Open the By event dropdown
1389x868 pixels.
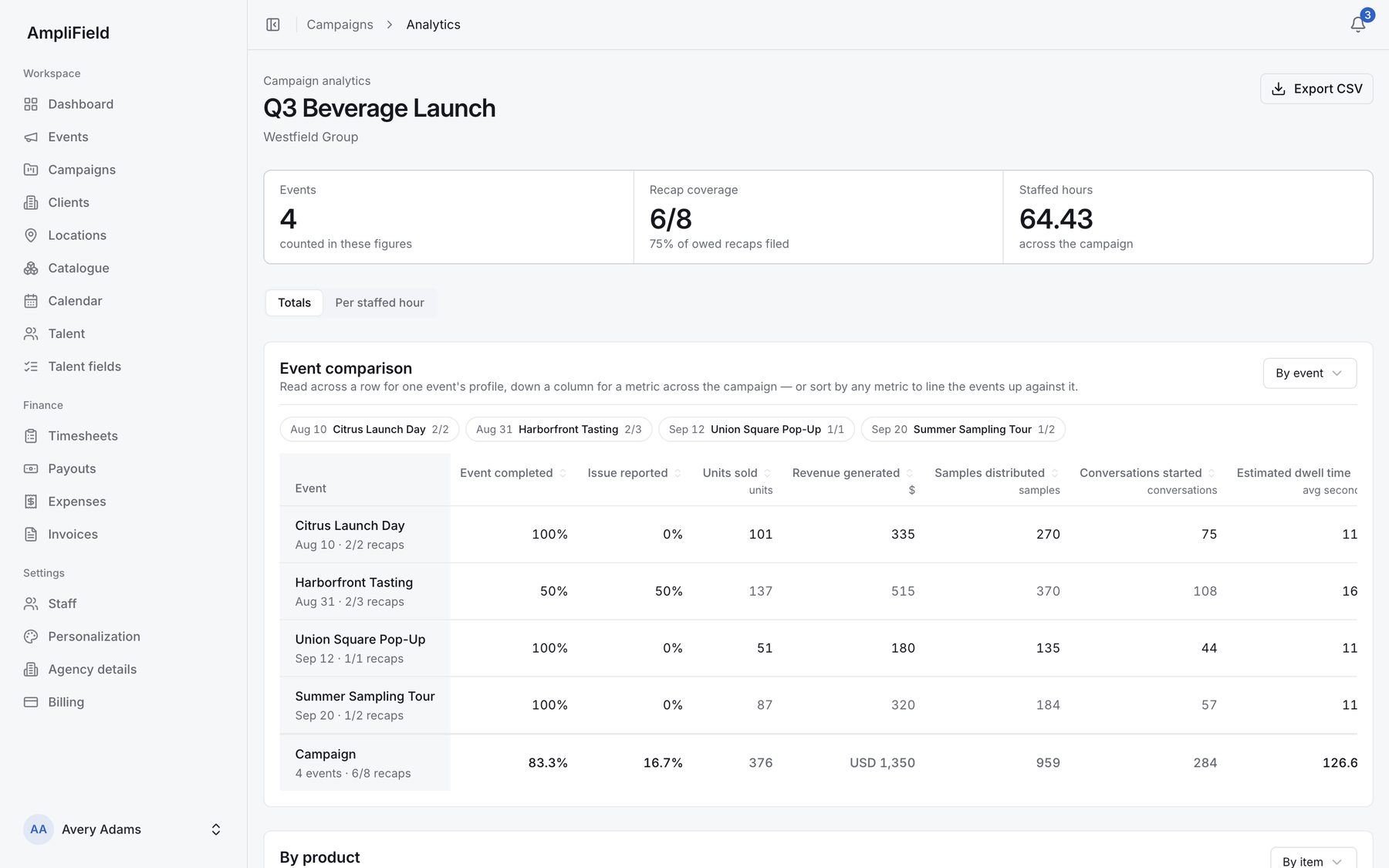pos(1310,373)
